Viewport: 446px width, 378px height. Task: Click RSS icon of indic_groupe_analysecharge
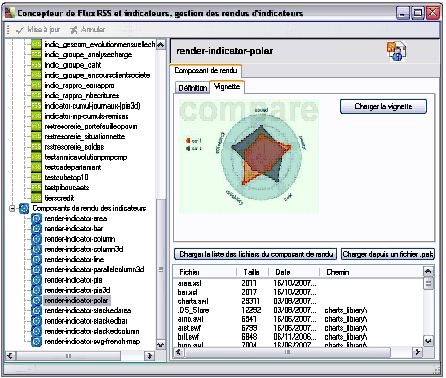tap(36, 55)
